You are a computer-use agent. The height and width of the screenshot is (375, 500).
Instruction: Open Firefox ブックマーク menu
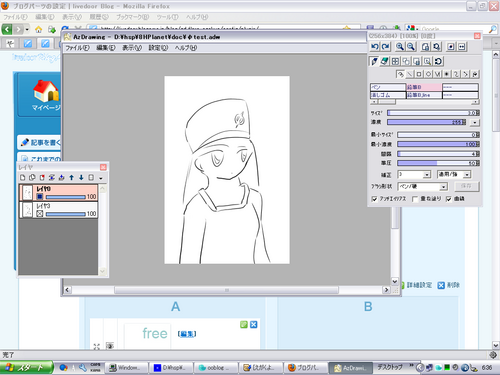132,17
